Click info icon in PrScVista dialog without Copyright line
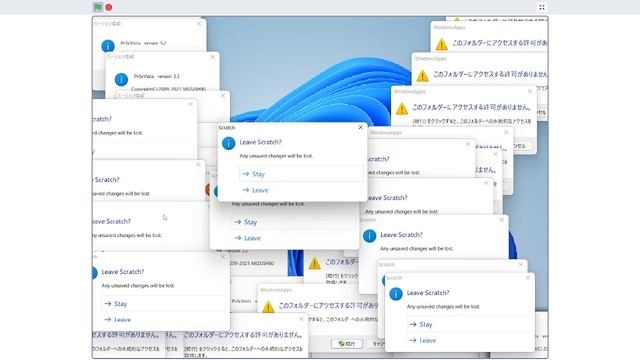Image resolution: width=640 pixels, height=360 pixels. point(108,46)
